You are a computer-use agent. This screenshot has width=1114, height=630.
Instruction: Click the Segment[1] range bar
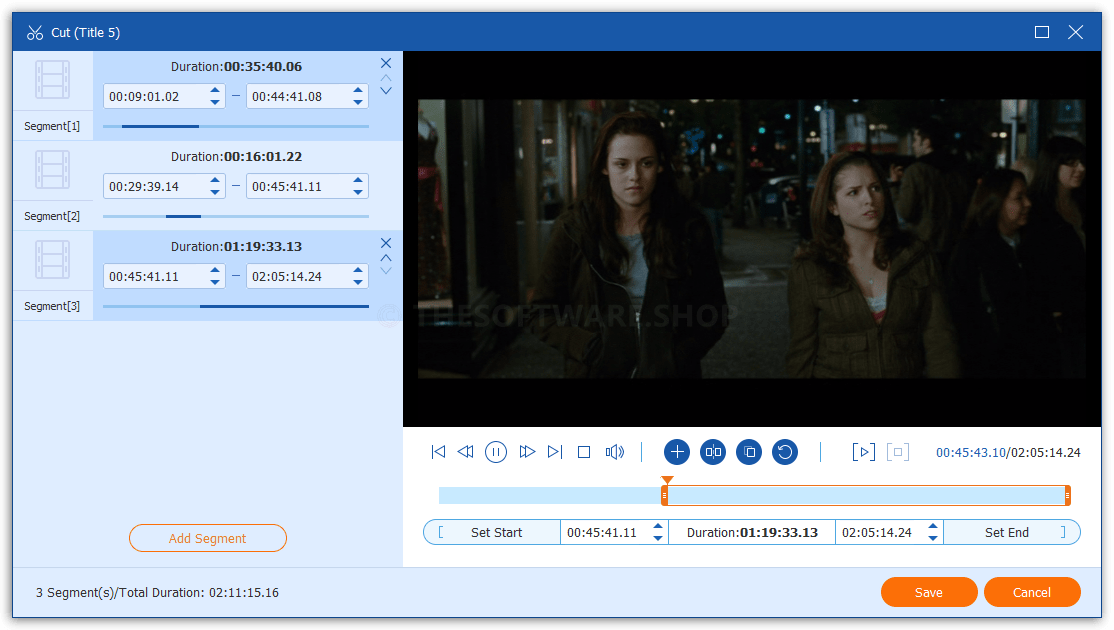tap(236, 126)
